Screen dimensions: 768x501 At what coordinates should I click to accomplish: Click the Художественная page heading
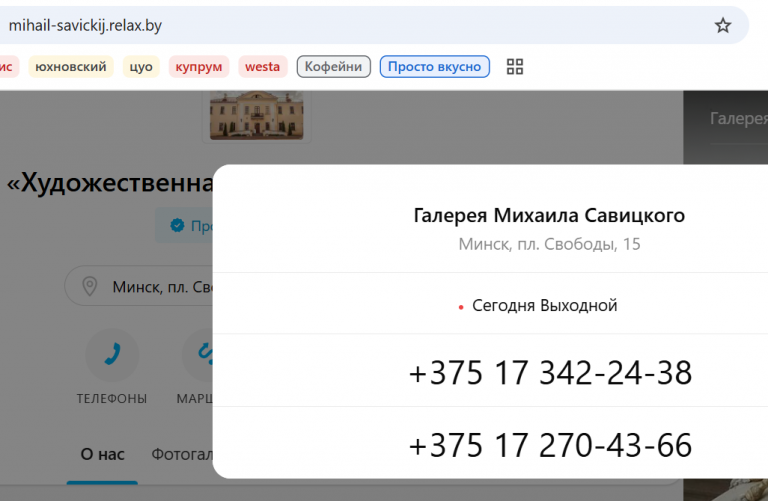[110, 184]
